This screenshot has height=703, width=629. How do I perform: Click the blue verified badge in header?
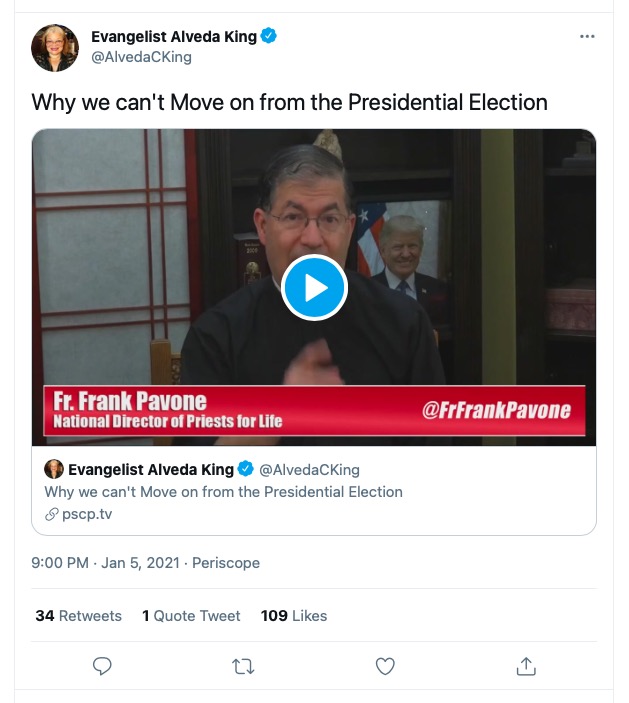pyautogui.click(x=269, y=37)
